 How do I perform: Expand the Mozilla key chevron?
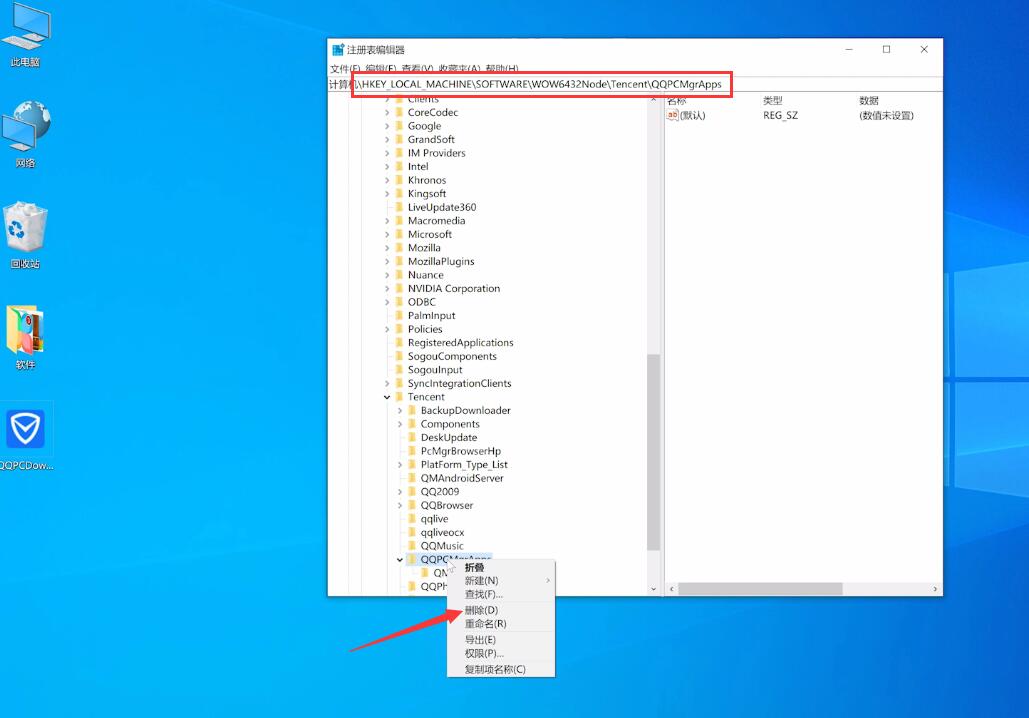[x=387, y=247]
